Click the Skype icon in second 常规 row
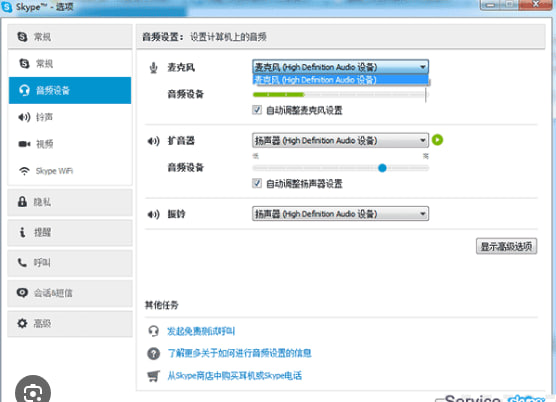 click(x=24, y=63)
